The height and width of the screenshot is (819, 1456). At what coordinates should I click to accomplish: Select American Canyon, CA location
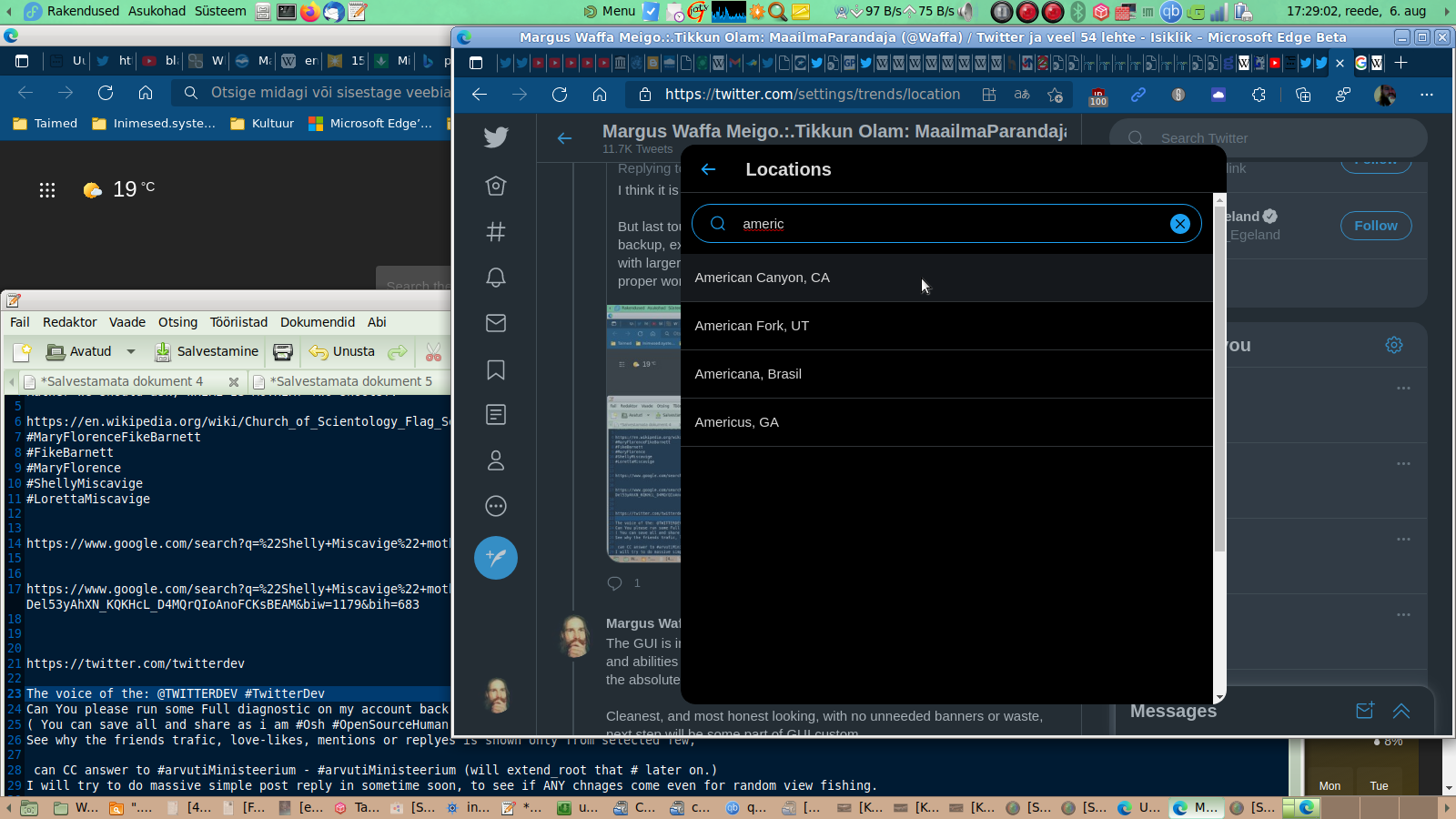click(946, 278)
